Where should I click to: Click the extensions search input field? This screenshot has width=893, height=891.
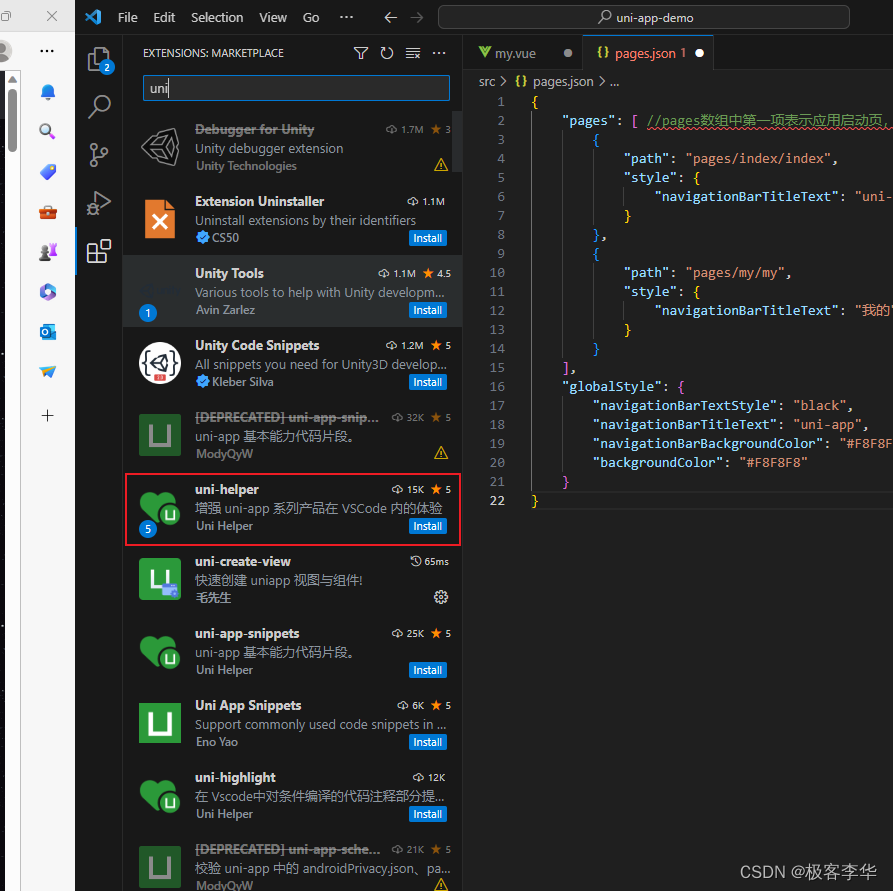tap(296, 88)
